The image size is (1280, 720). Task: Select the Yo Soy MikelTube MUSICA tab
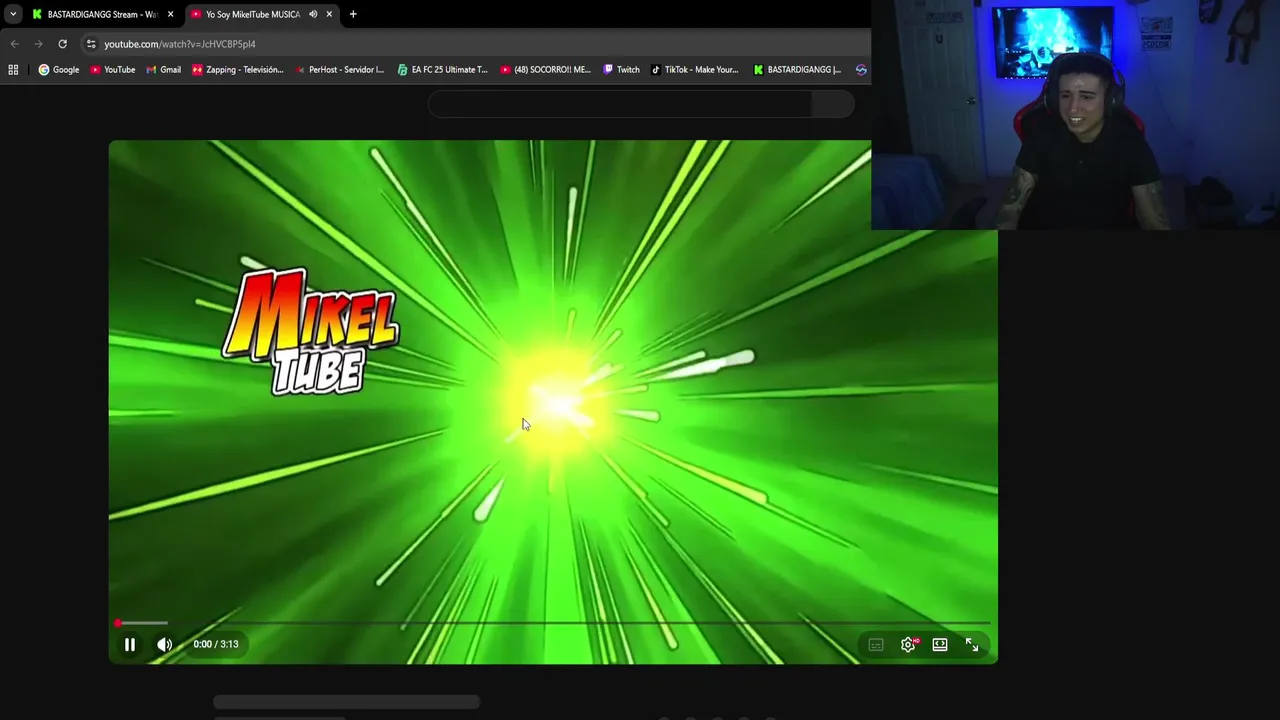tap(252, 14)
